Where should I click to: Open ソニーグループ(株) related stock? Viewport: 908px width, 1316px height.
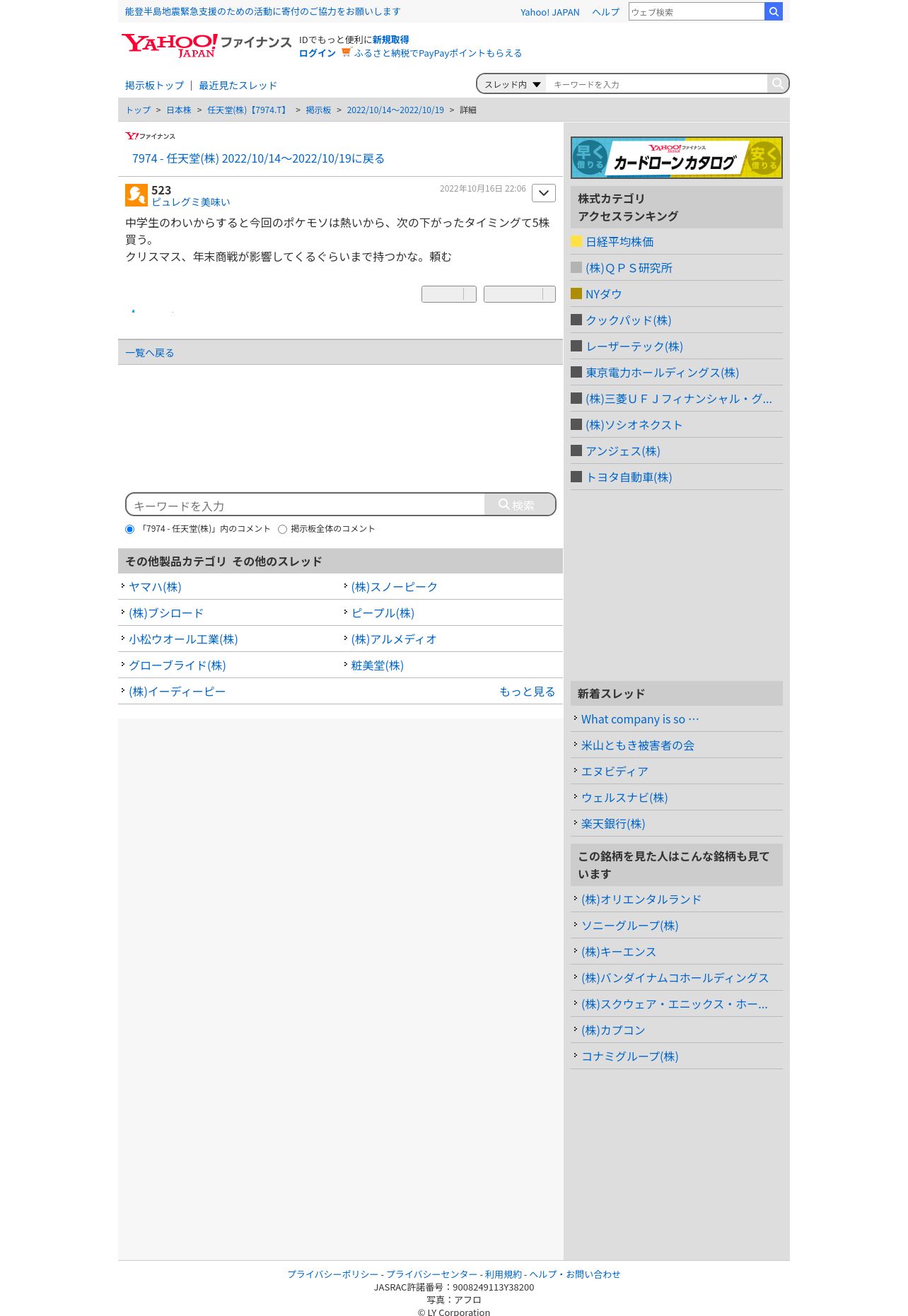pyautogui.click(x=629, y=926)
